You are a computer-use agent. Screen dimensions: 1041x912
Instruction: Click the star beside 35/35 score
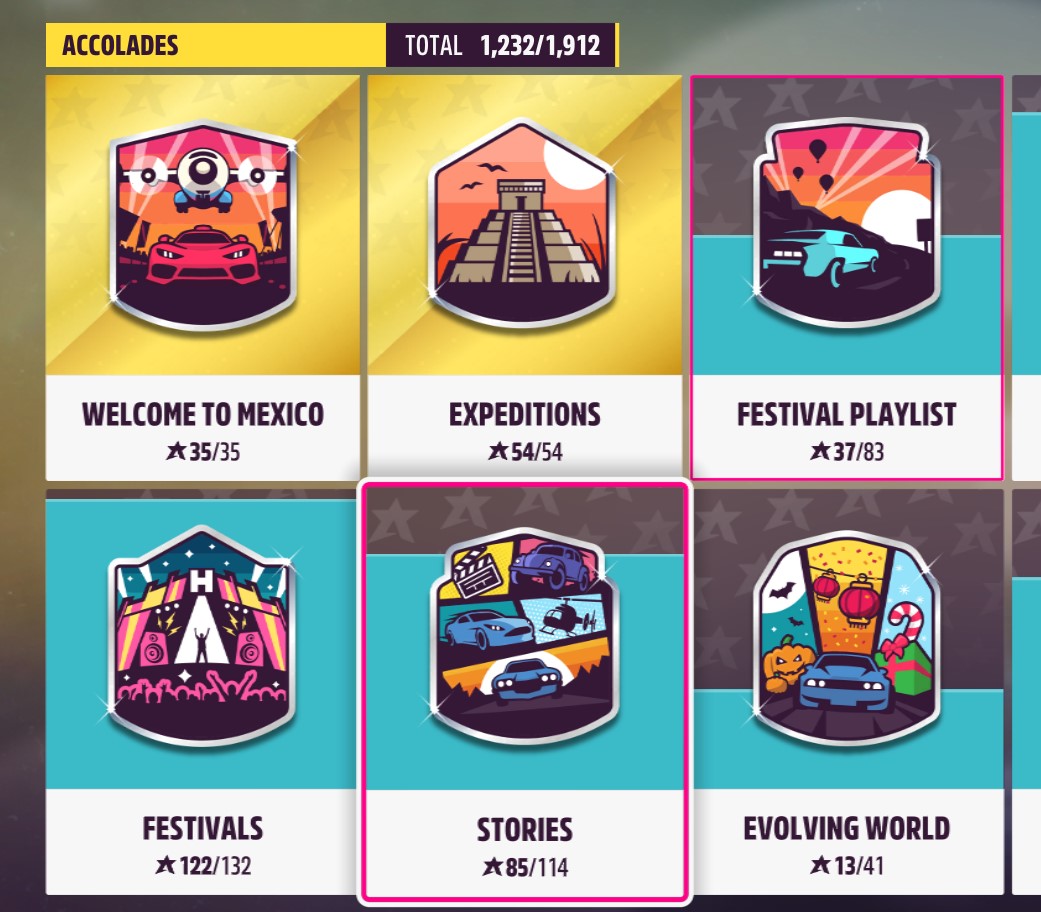coord(176,451)
